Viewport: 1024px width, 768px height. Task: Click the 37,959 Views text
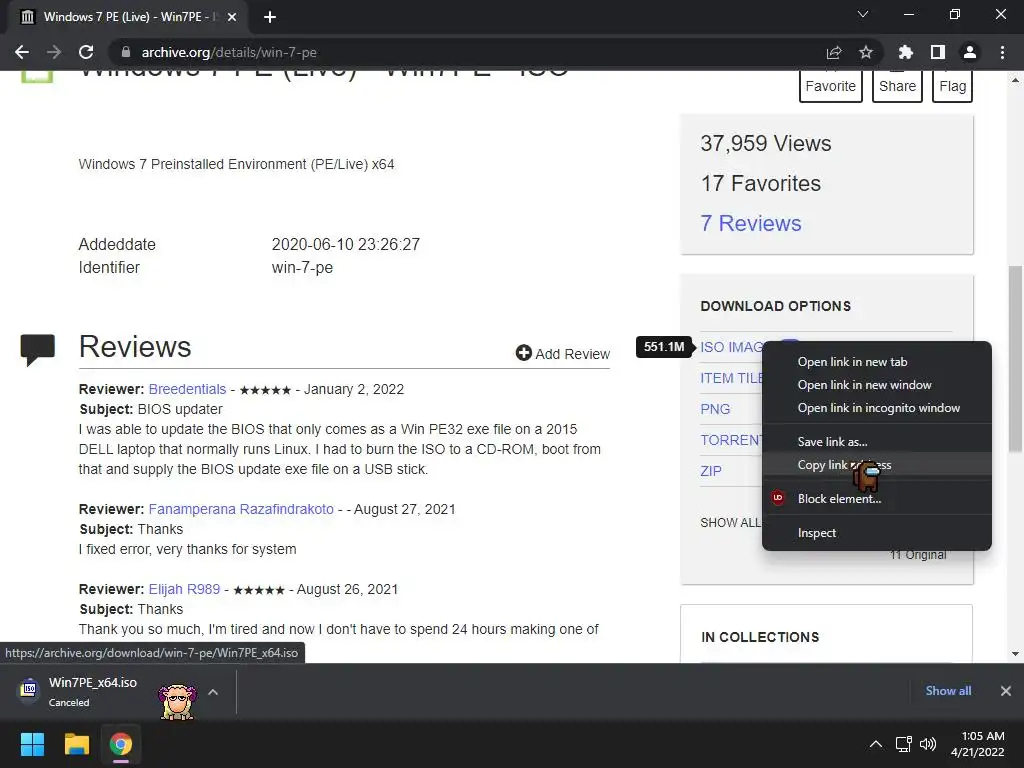pos(765,144)
